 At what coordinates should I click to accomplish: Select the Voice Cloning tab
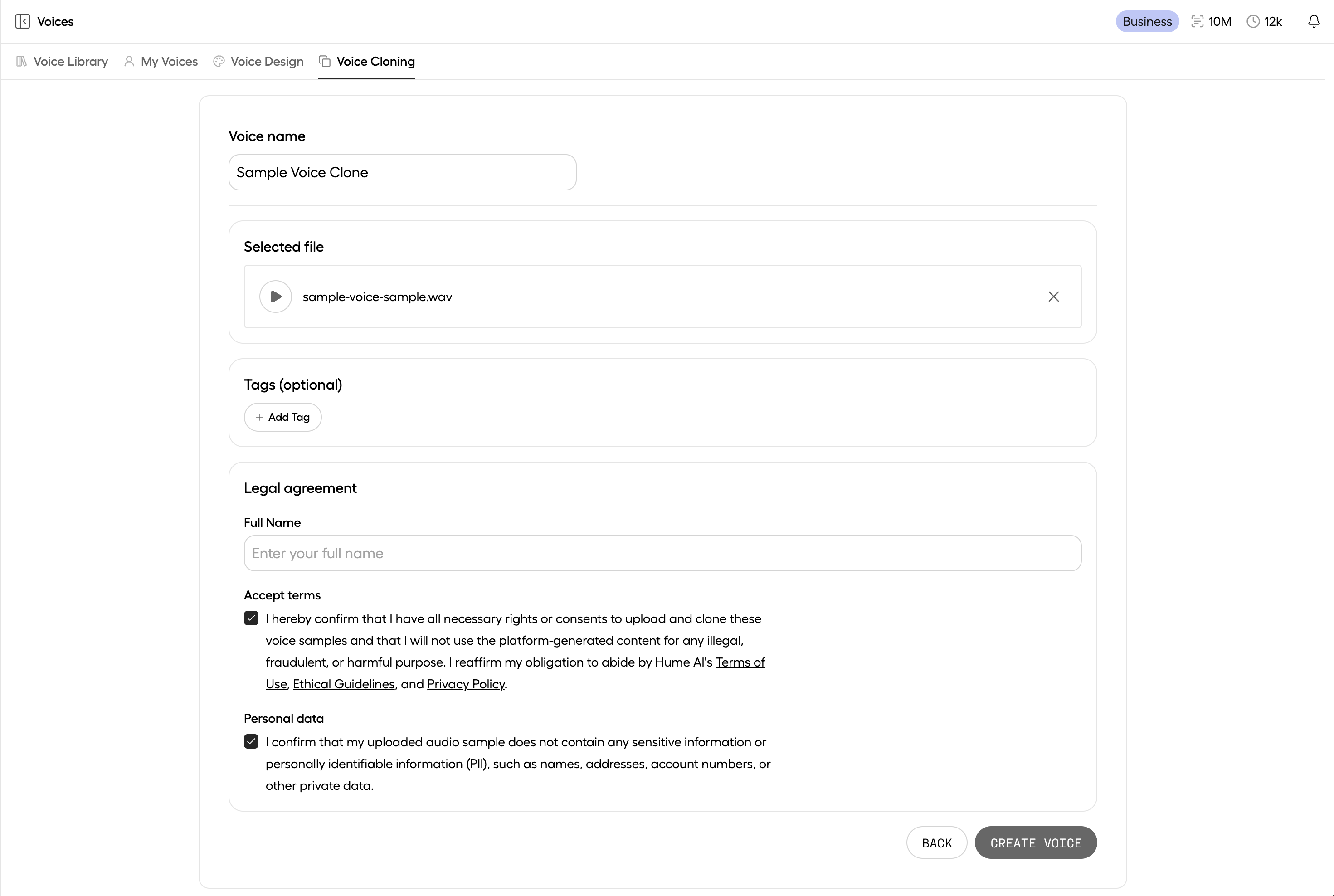(x=367, y=62)
